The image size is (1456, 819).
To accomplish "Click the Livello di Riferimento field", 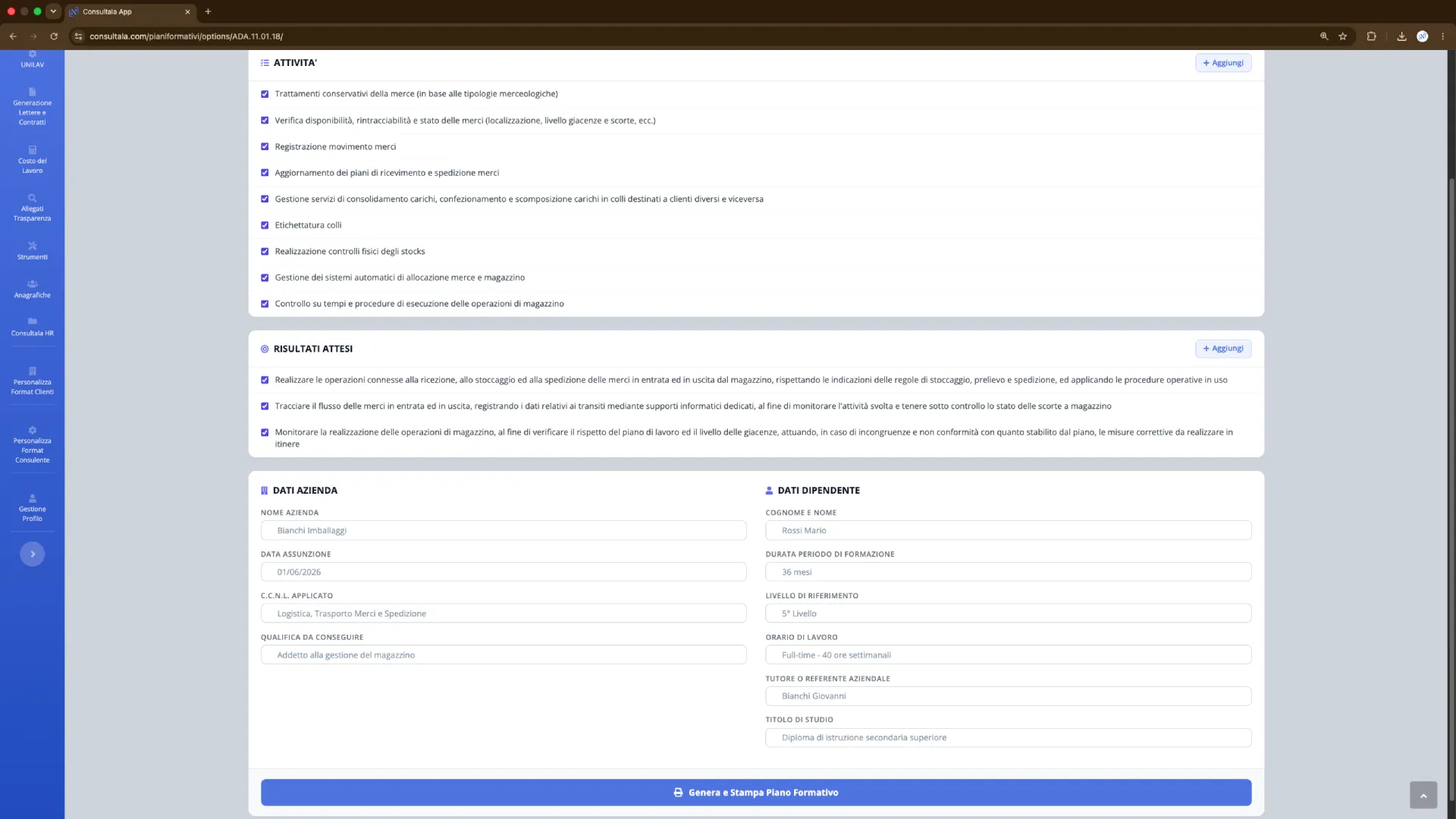I will [x=1009, y=613].
